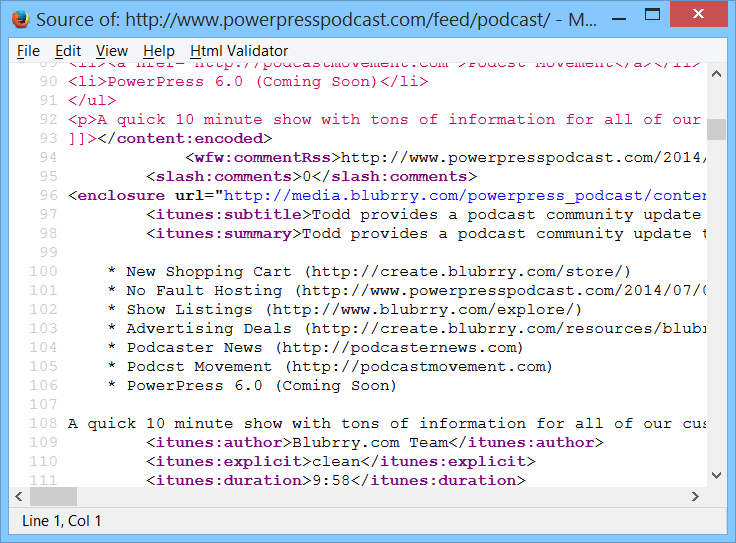Click the itunes:duration opening tag
The image size is (736, 543).
click(x=229, y=481)
